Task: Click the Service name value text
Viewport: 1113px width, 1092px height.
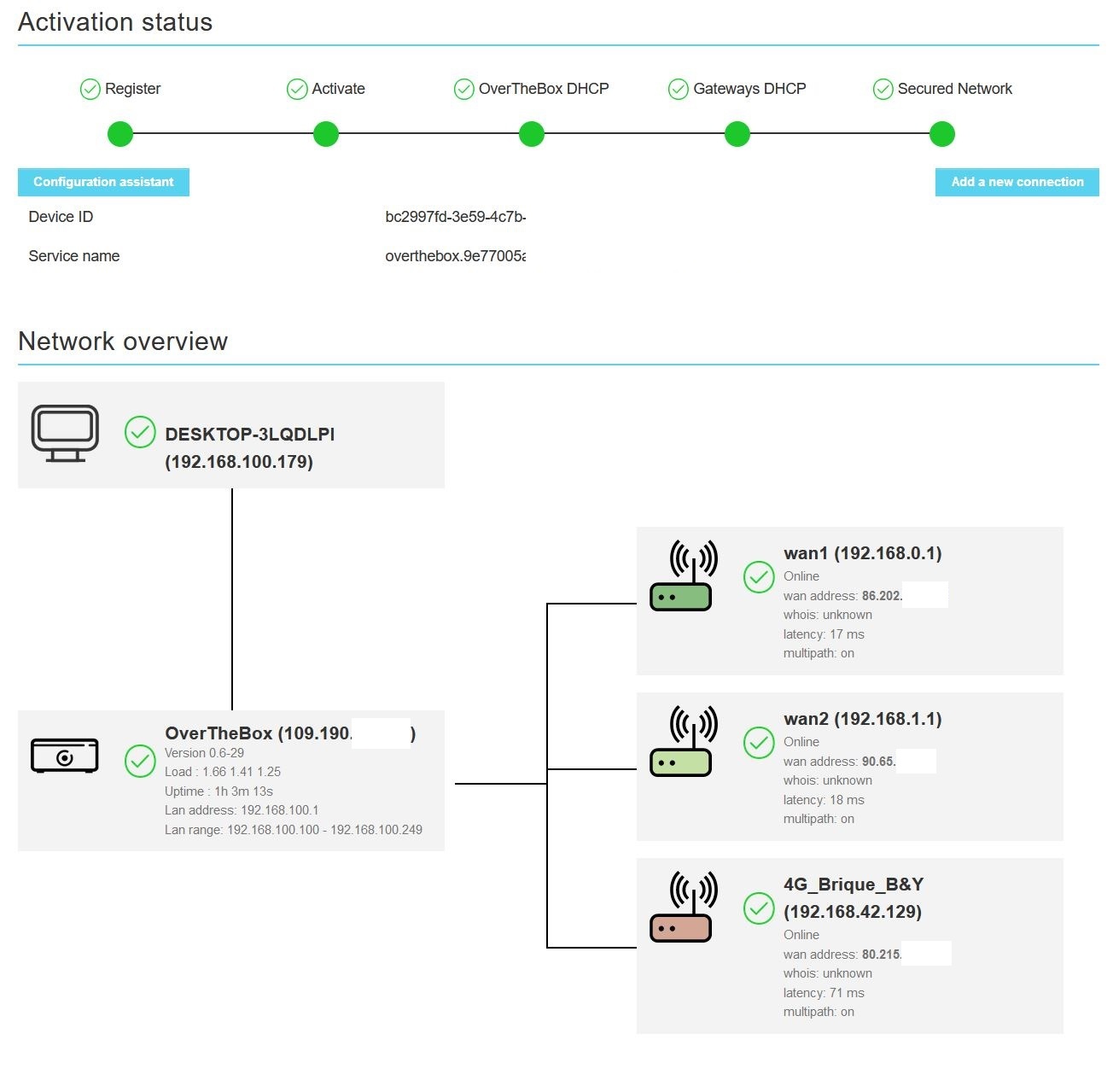Action: click(455, 256)
